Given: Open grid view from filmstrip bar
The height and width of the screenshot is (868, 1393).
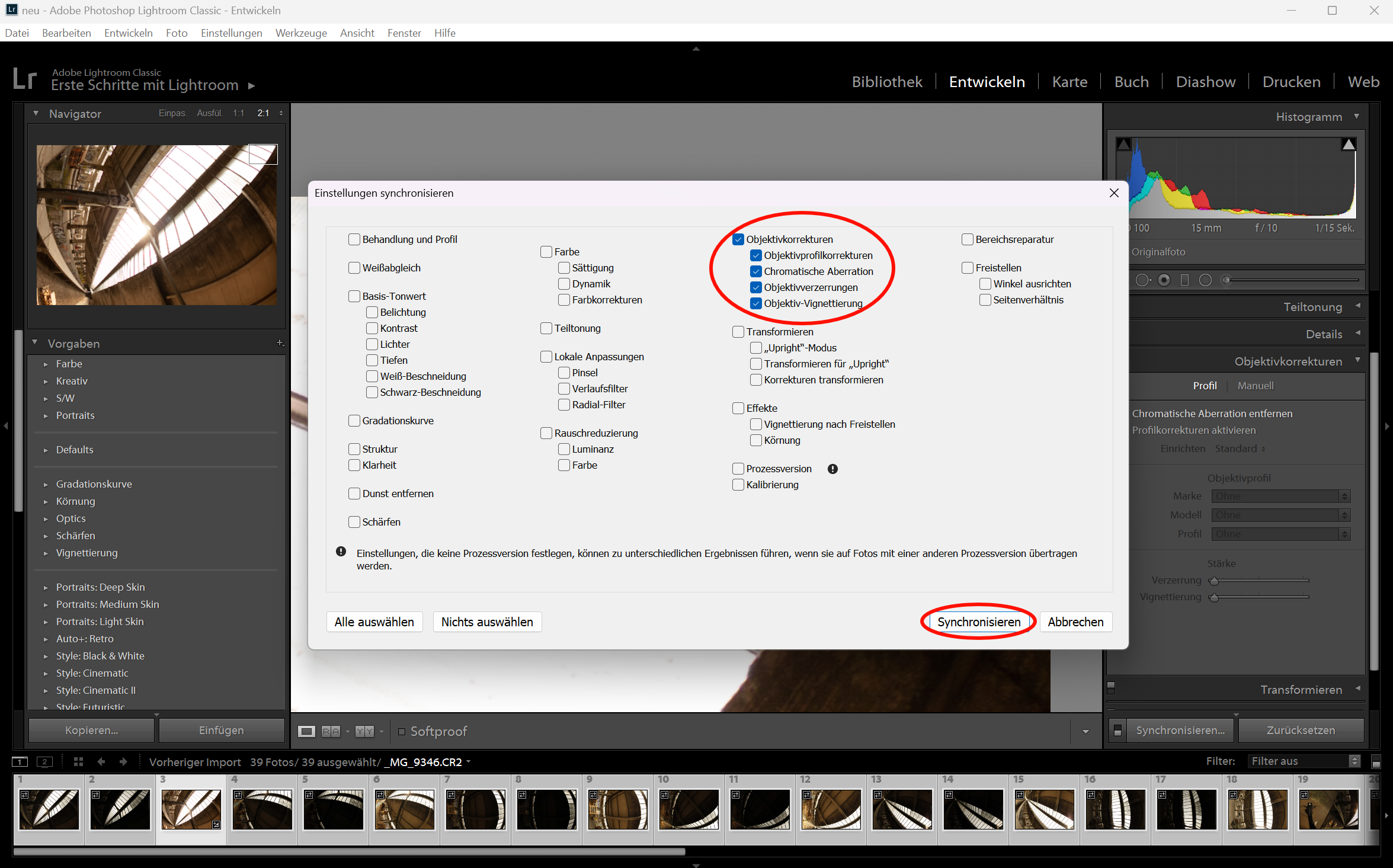Looking at the screenshot, I should coord(78,762).
